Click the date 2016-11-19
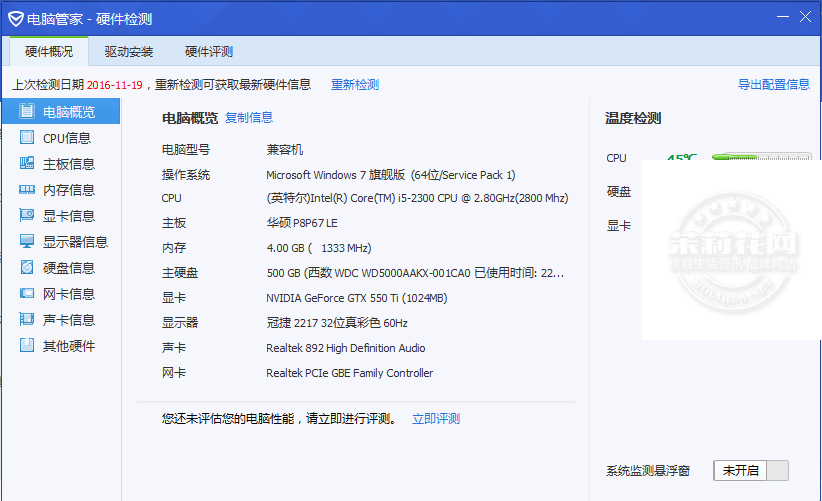 [x=115, y=85]
